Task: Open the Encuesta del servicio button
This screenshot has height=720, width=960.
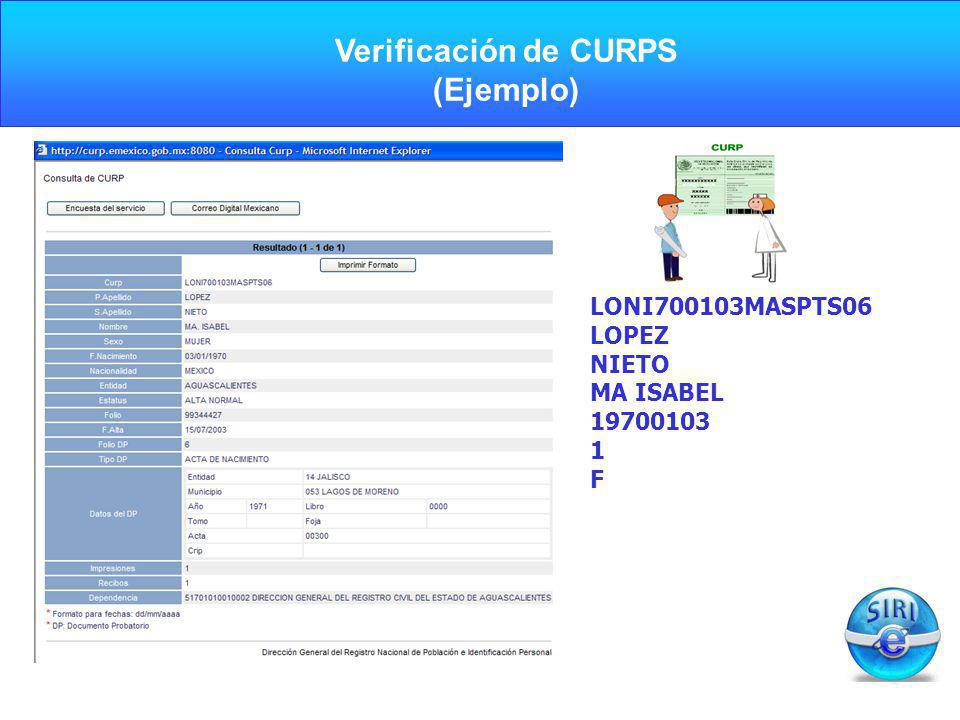Action: pyautogui.click(x=105, y=208)
